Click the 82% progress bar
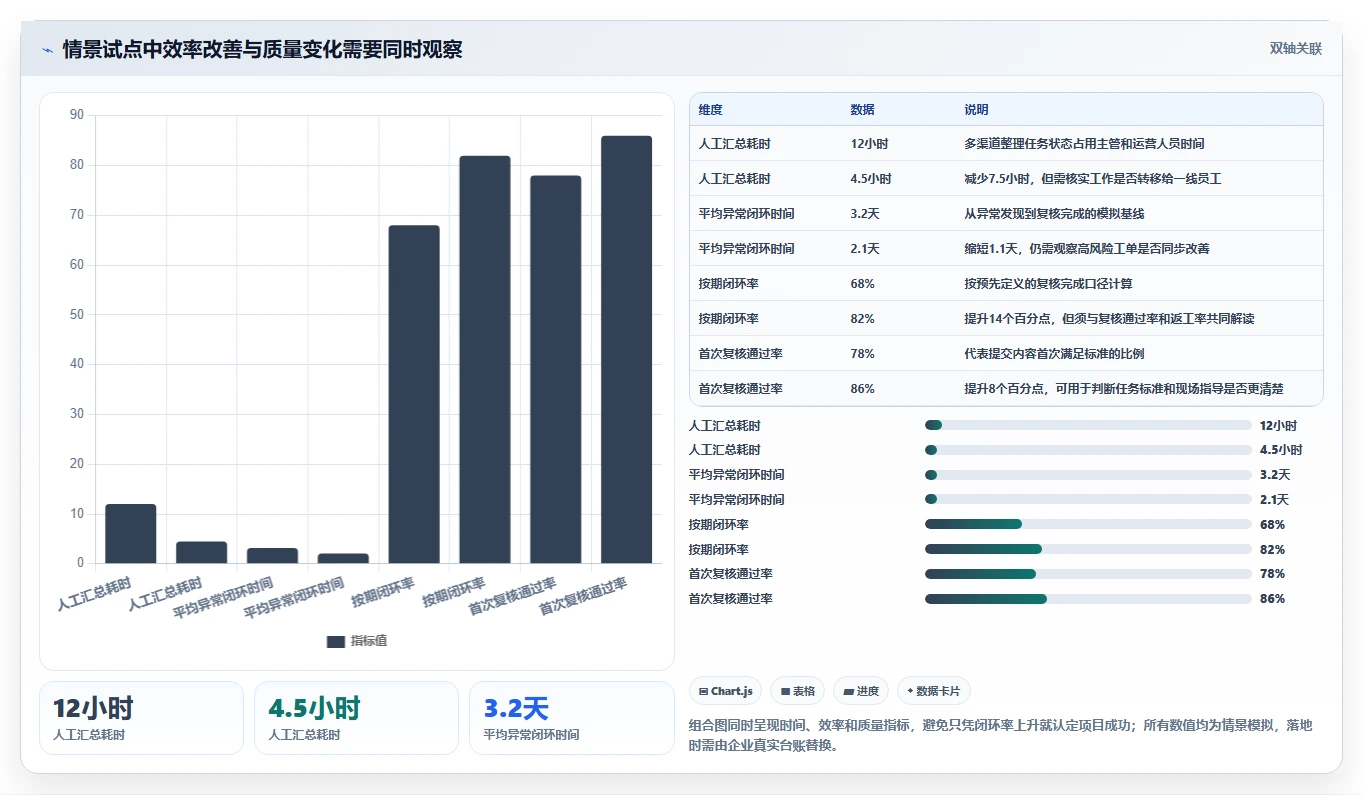Viewport: 1363px width, 795px height. tap(1088, 549)
